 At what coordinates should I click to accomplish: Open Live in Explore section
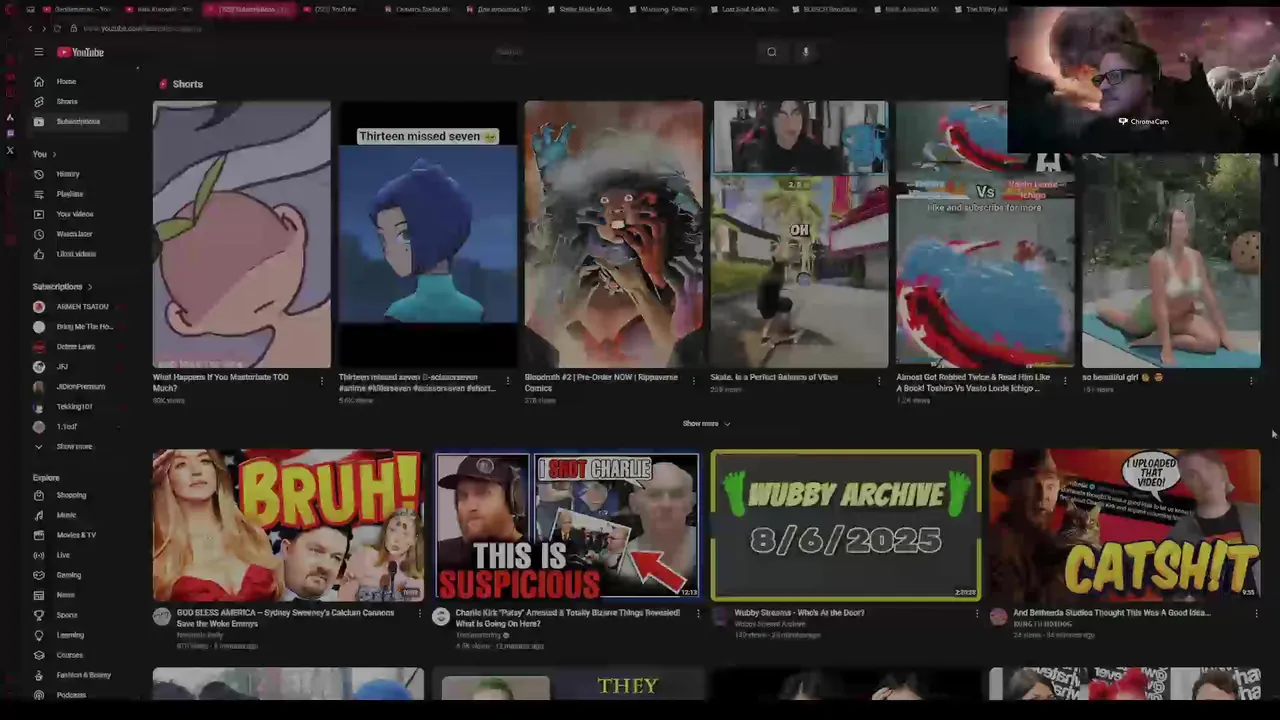63,555
